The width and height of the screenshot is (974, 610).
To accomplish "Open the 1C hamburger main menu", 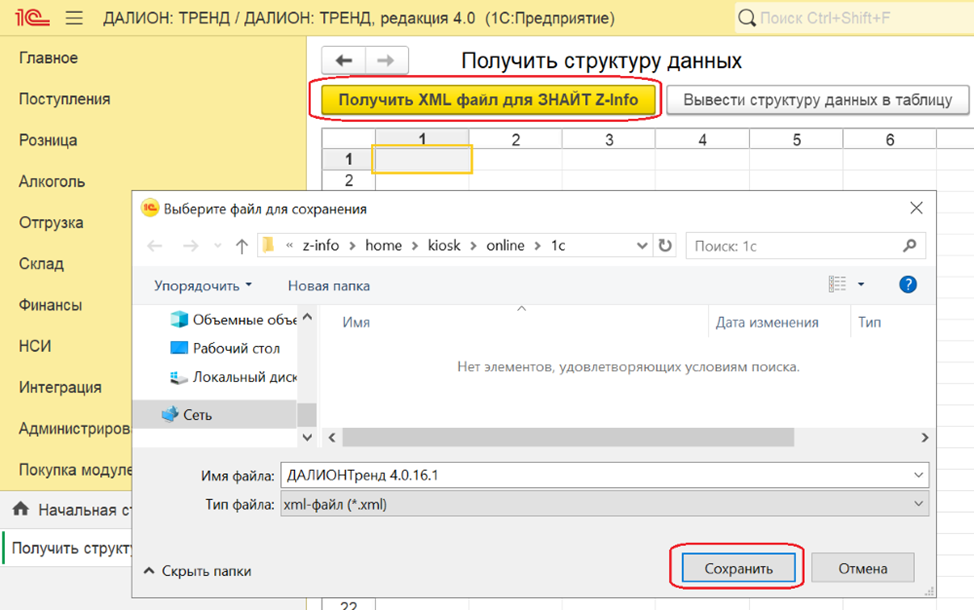I will [x=74, y=18].
